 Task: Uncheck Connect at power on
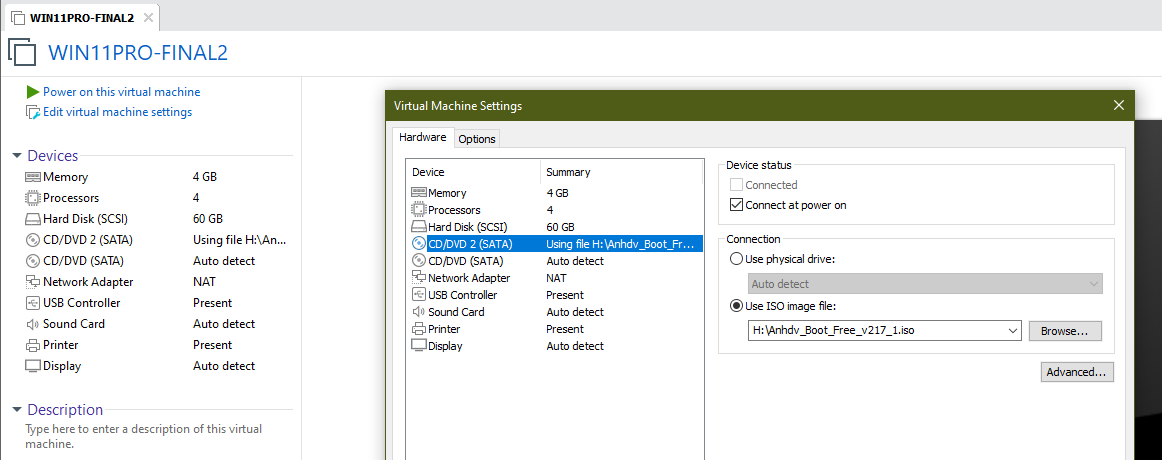pyautogui.click(x=736, y=205)
